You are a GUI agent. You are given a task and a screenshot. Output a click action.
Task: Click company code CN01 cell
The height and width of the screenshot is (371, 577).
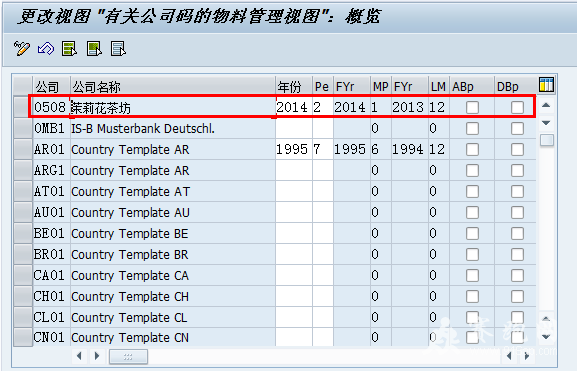pyautogui.click(x=52, y=337)
